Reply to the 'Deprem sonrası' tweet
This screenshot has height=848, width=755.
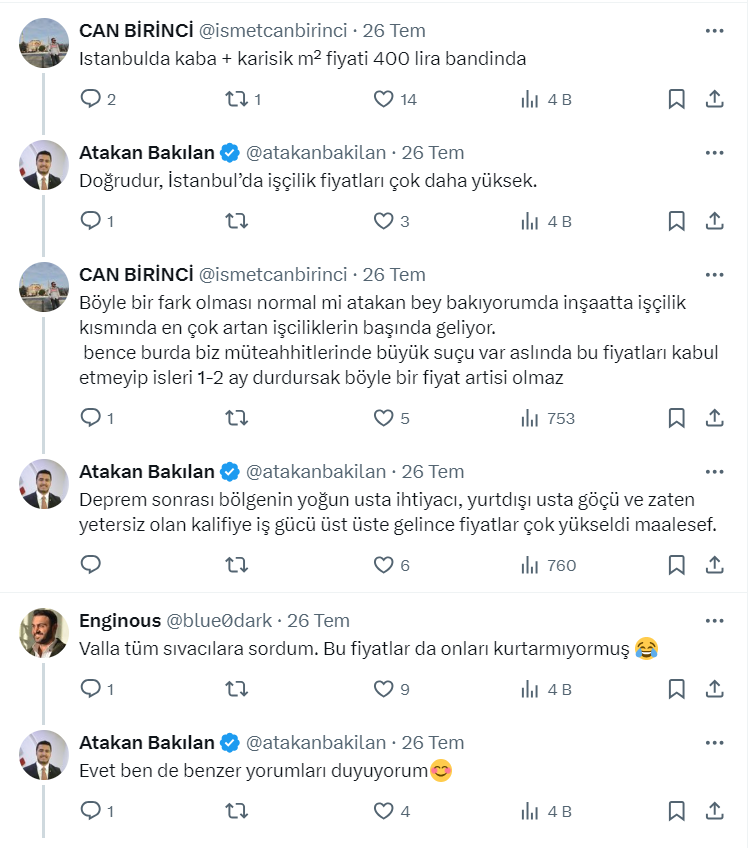pos(90,565)
